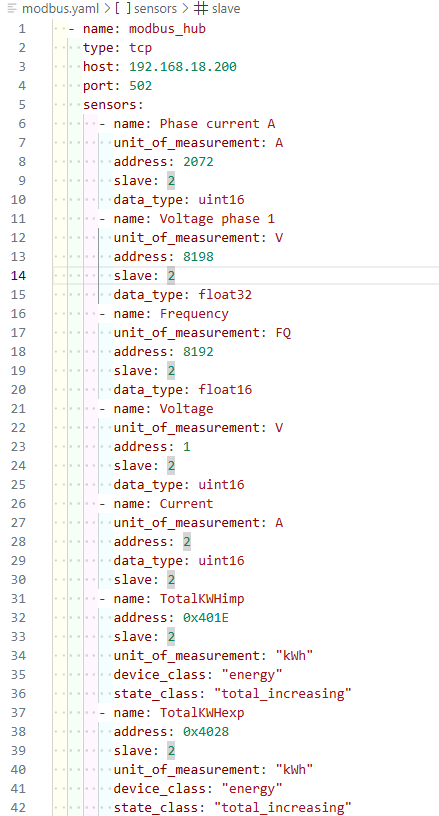
Task: Click the unit_of_measurement value FQ
Action: [283, 332]
